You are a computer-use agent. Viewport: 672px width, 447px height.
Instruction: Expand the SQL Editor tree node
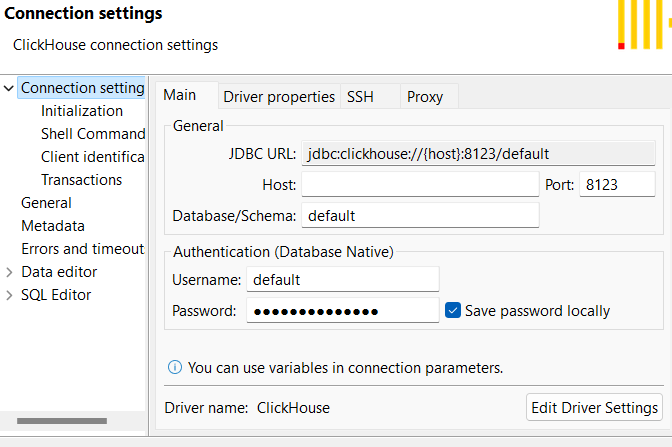[x=9, y=295]
